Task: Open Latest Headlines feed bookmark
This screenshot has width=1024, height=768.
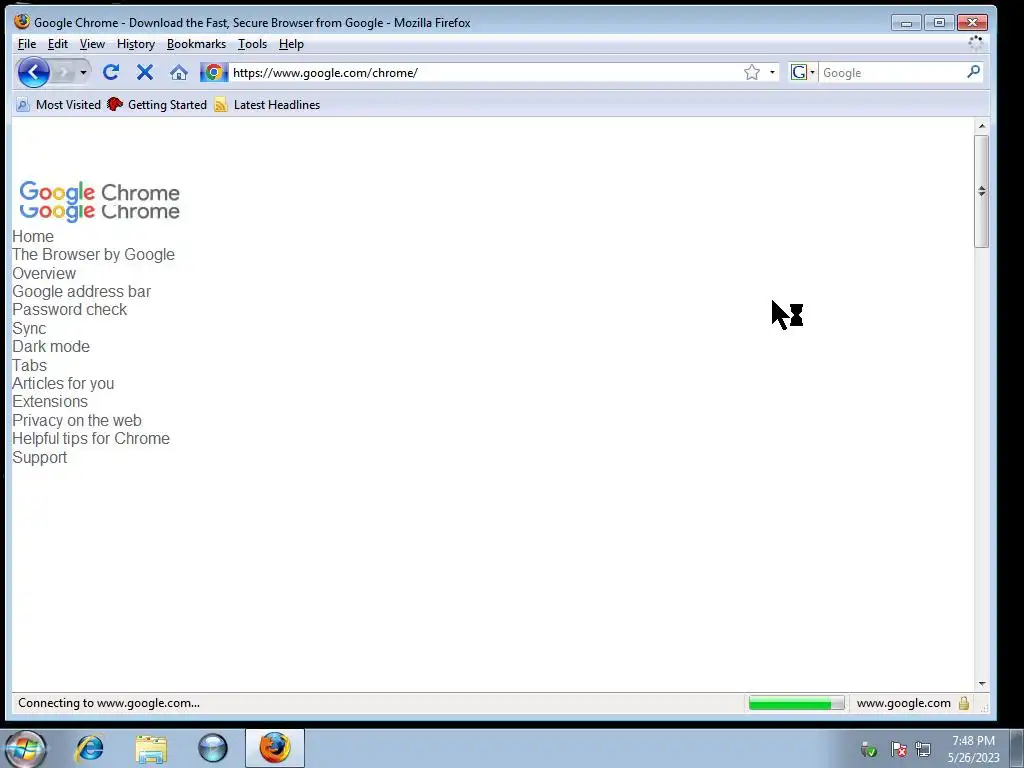Action: point(267,104)
